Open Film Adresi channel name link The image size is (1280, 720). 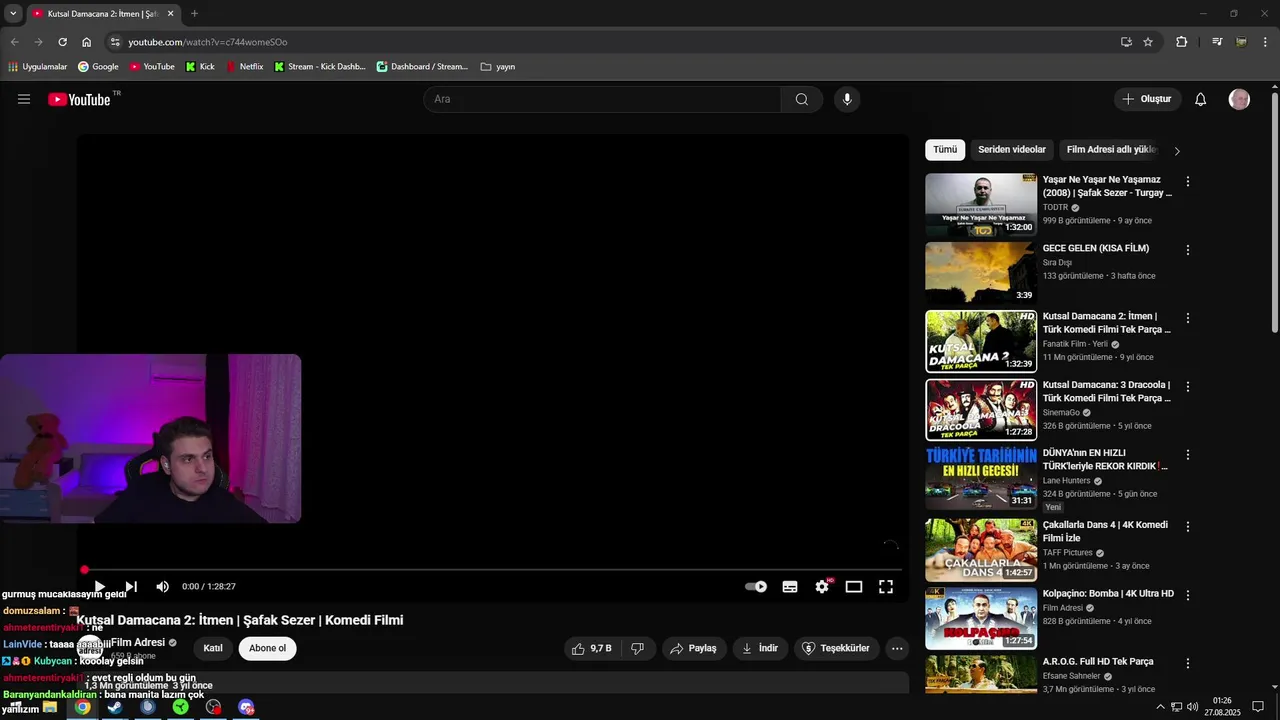pos(138,642)
